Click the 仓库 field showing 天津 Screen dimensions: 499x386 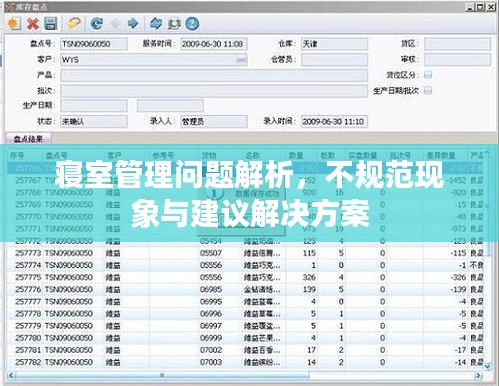click(334, 44)
